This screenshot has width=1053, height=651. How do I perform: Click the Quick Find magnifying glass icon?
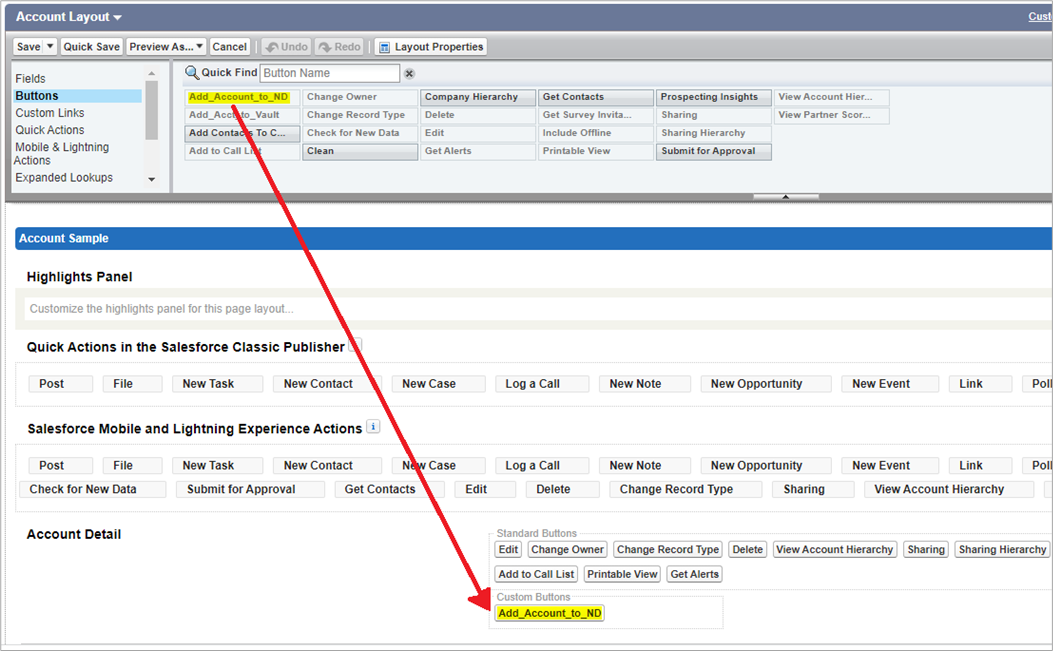(x=192, y=72)
